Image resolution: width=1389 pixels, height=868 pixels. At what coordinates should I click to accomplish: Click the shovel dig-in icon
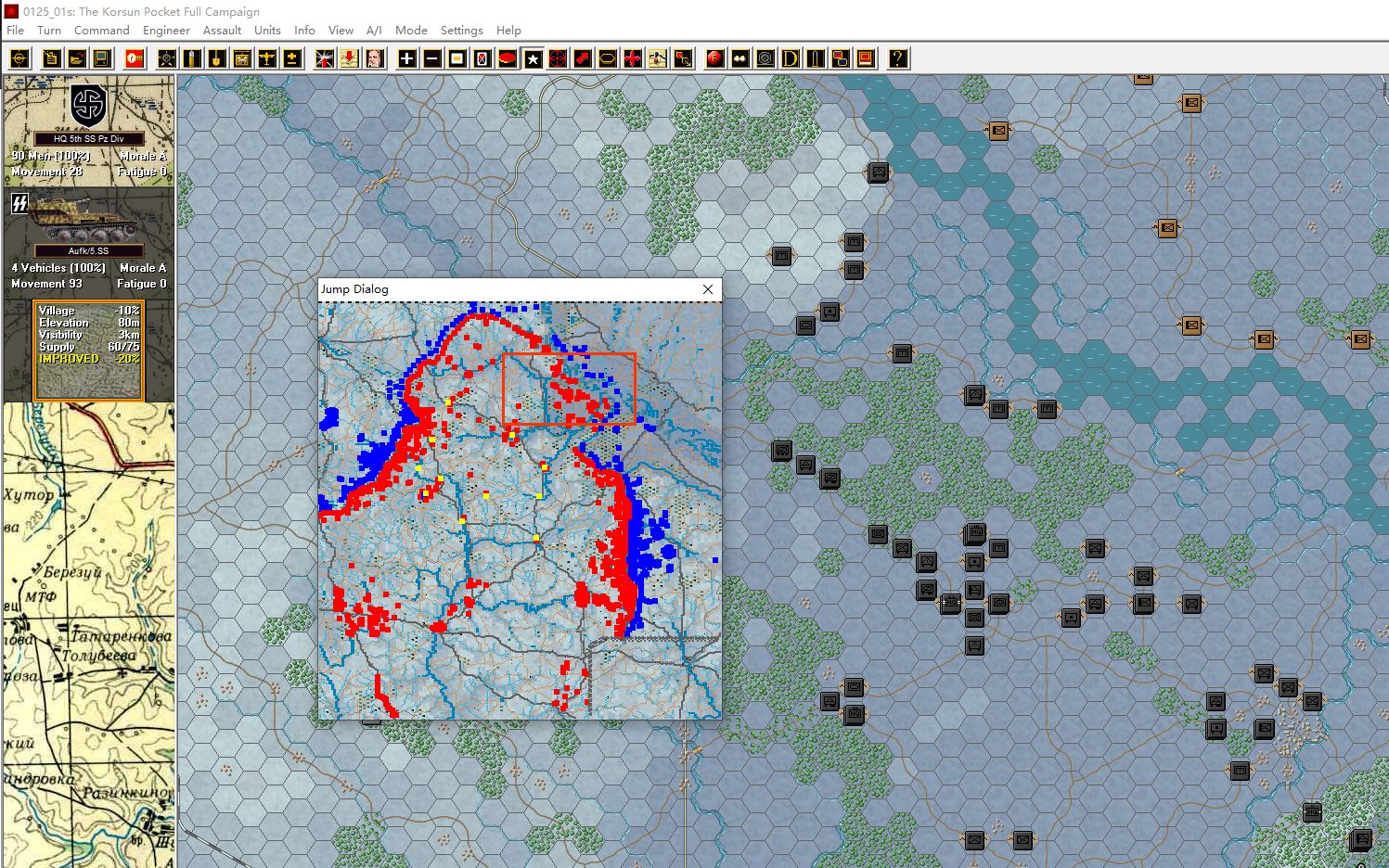click(216, 58)
